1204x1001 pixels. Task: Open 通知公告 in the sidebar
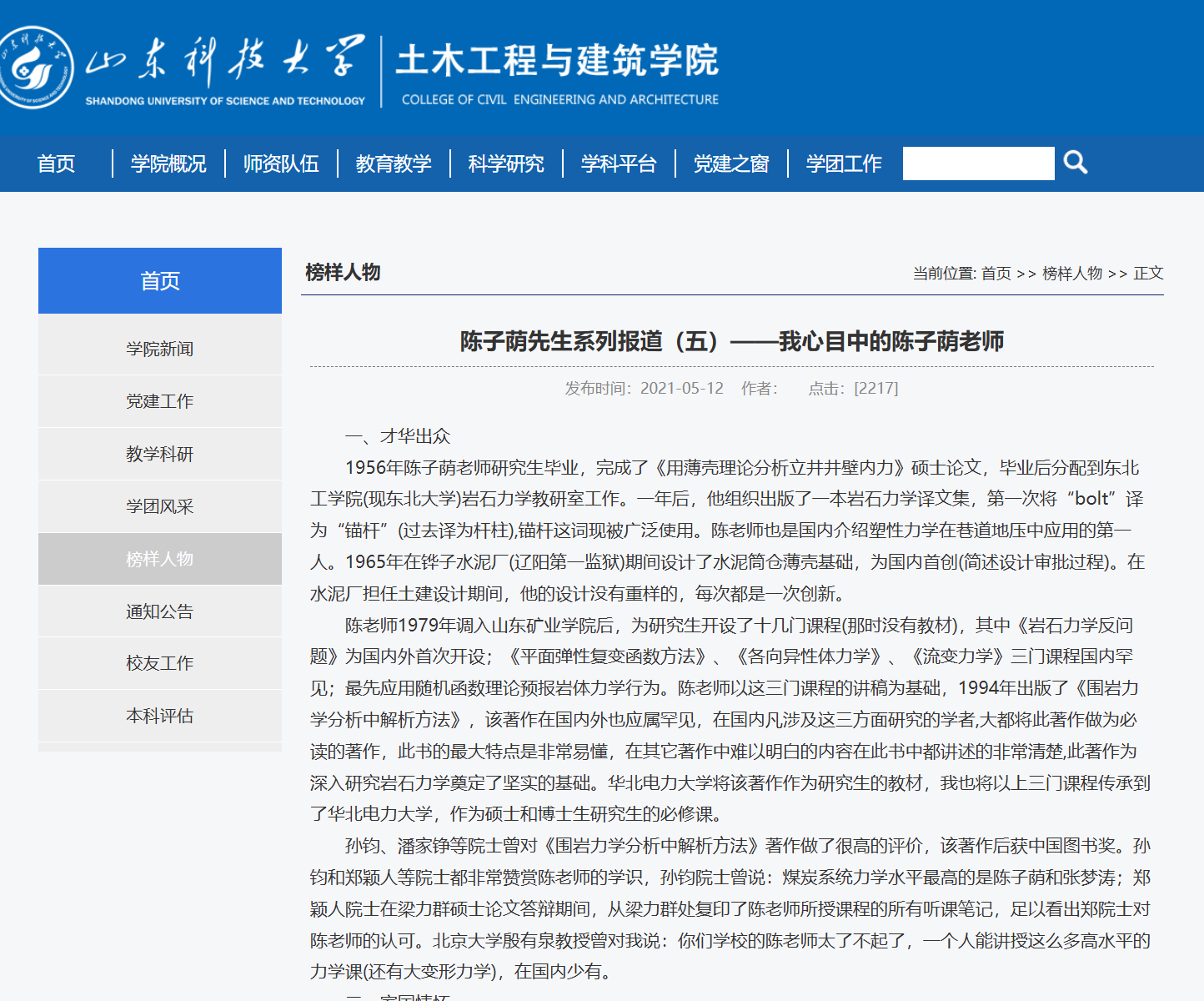click(160, 611)
